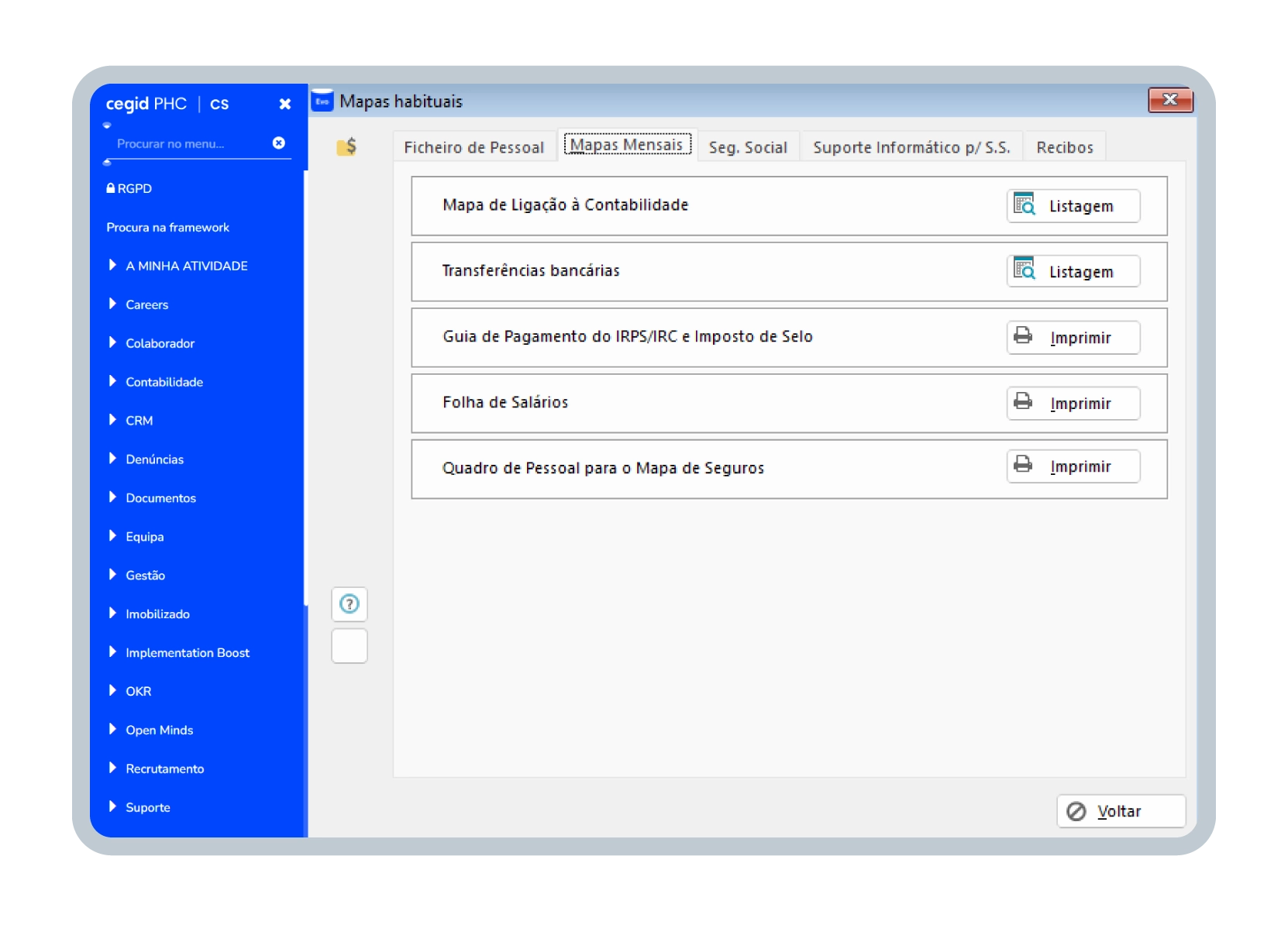Screen dimensions: 1288x925
Task: Expand the OKR section
Action: [129, 692]
